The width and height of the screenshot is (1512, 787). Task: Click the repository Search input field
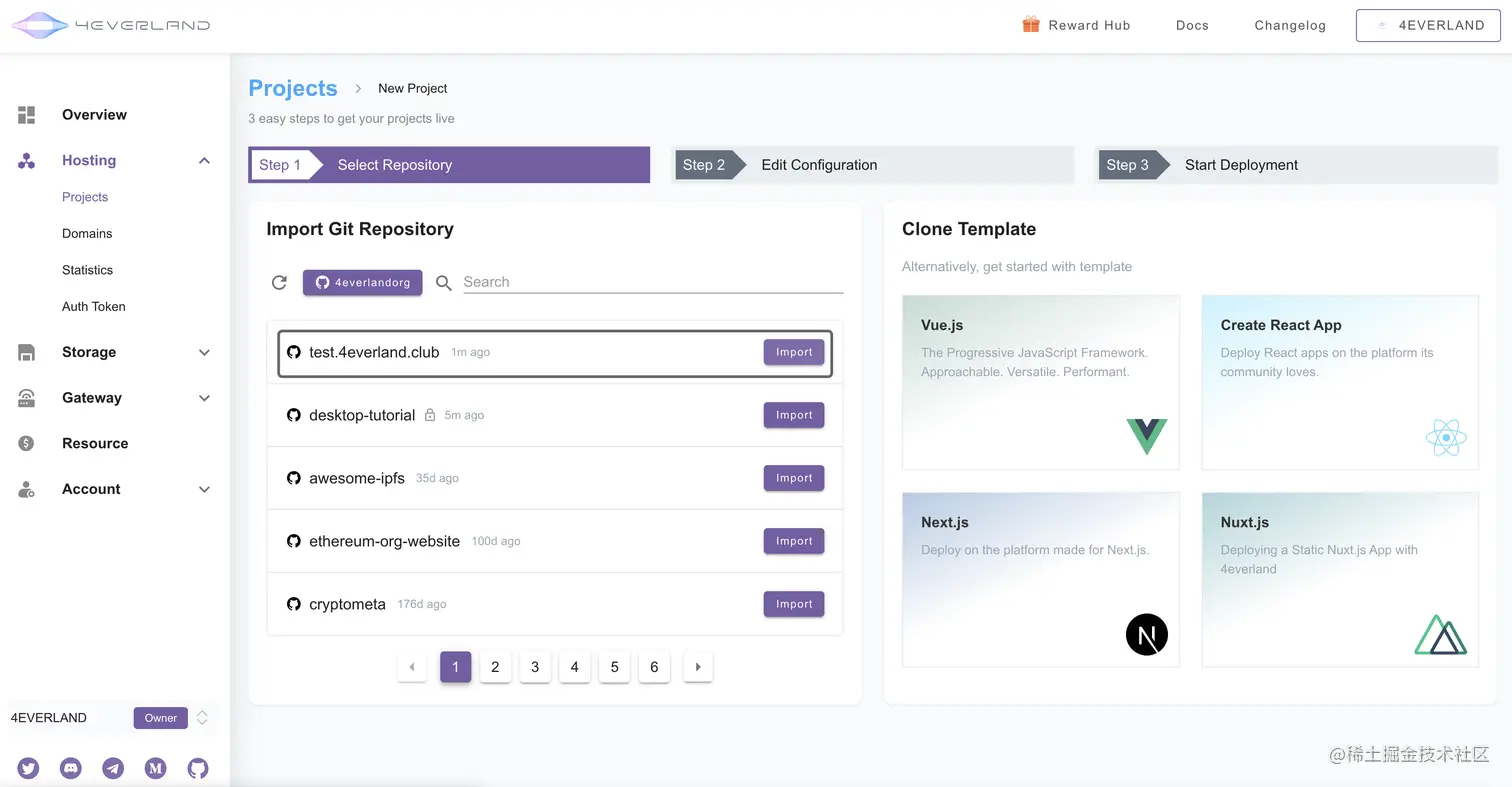[x=653, y=282]
